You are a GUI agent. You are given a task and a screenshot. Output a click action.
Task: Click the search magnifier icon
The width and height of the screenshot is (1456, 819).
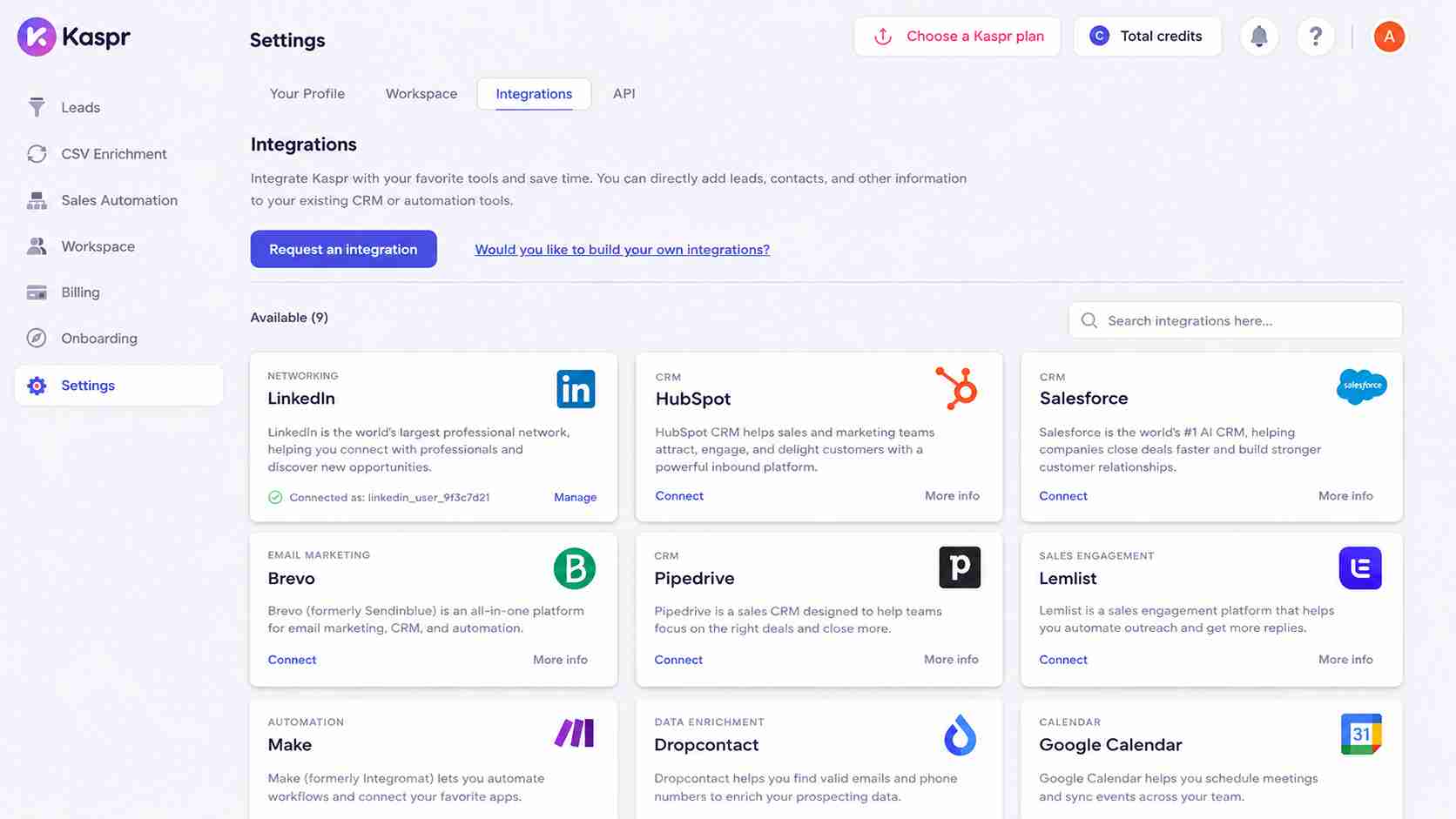click(x=1089, y=320)
